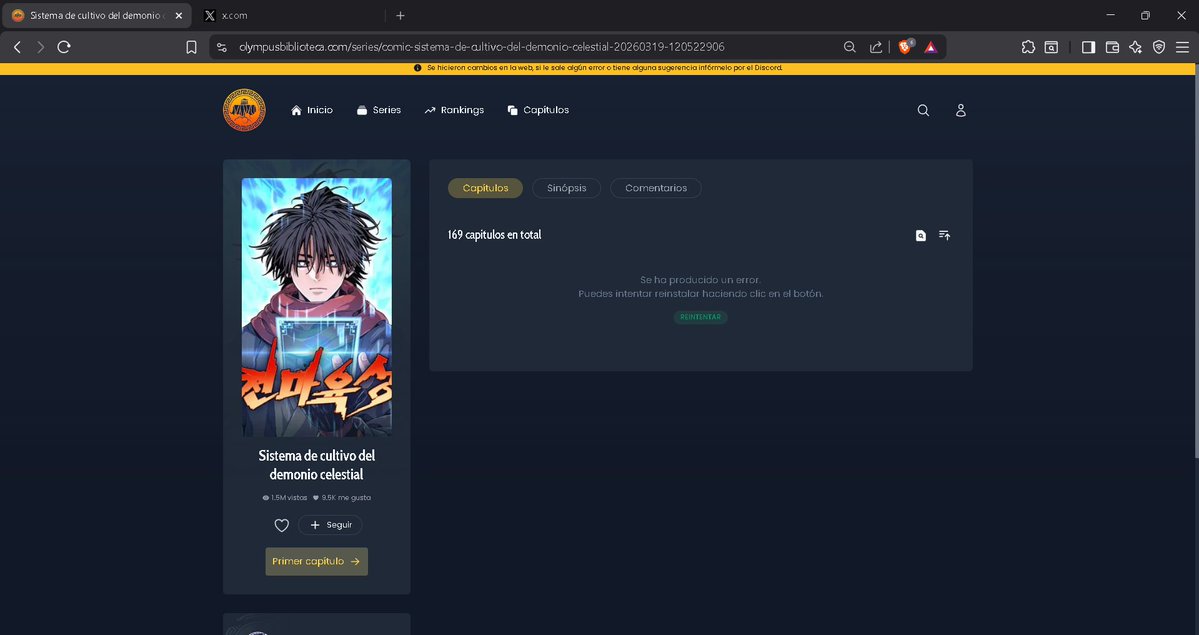The image size is (1199, 635).
Task: Open the Brave Shields lion icon
Action: pyautogui.click(x=906, y=47)
